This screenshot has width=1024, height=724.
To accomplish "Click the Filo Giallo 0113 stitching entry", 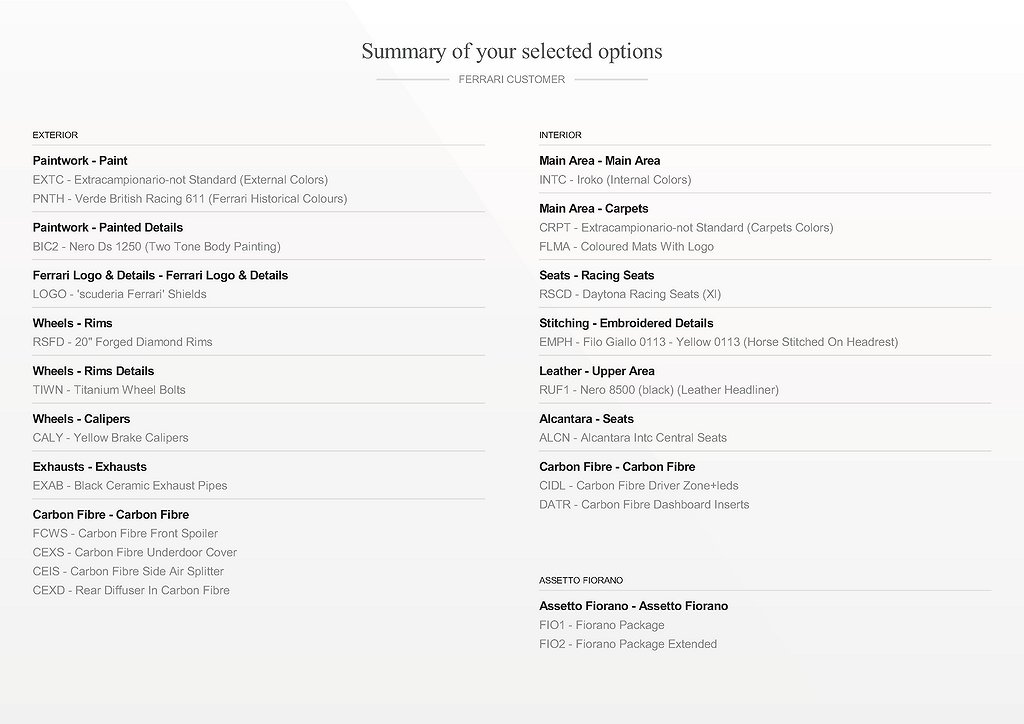I will pos(718,342).
